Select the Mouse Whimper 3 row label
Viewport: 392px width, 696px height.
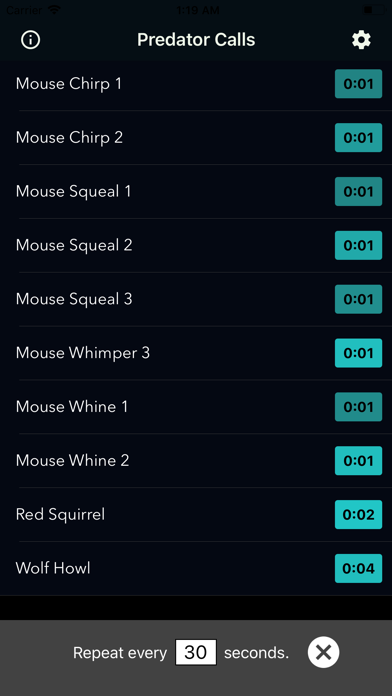[x=83, y=353]
